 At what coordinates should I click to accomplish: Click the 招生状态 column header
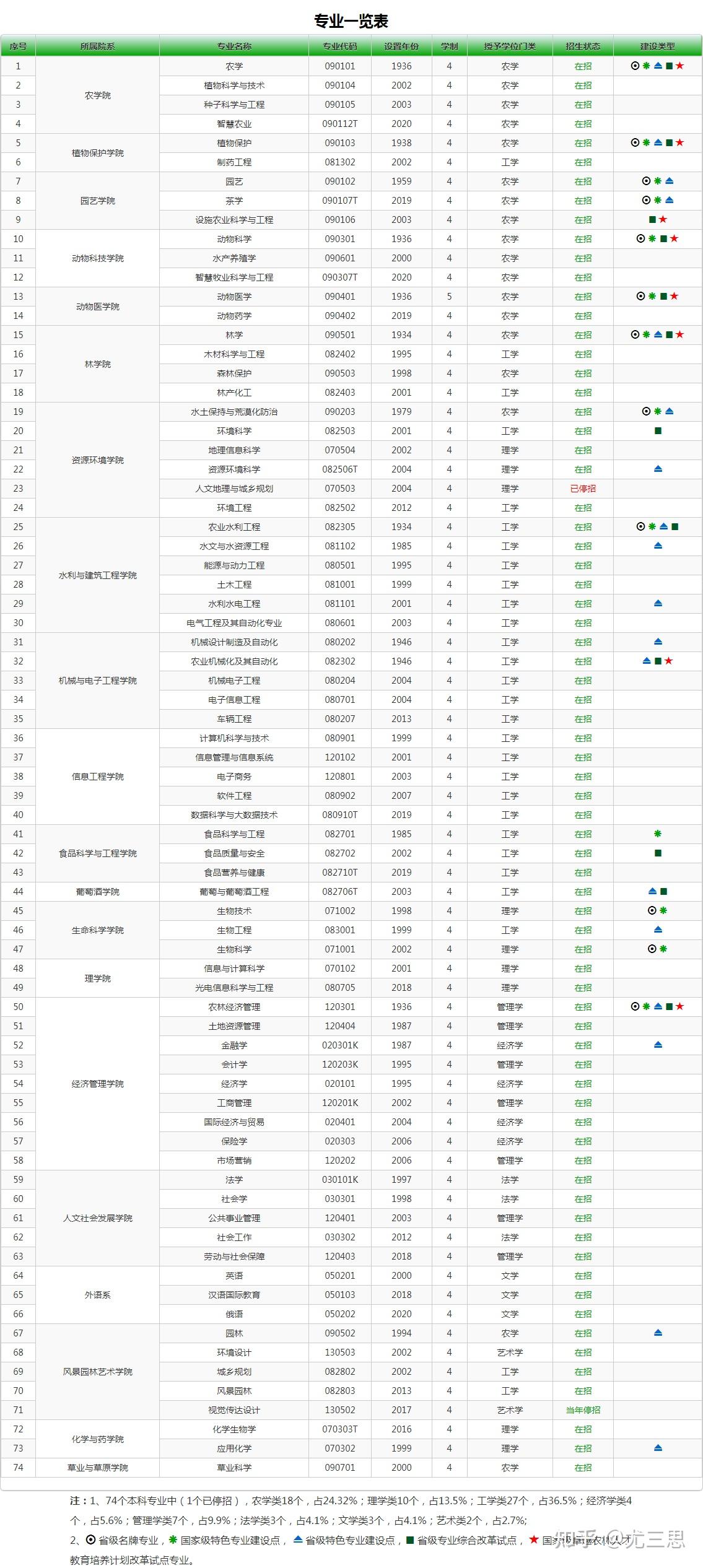(x=583, y=46)
